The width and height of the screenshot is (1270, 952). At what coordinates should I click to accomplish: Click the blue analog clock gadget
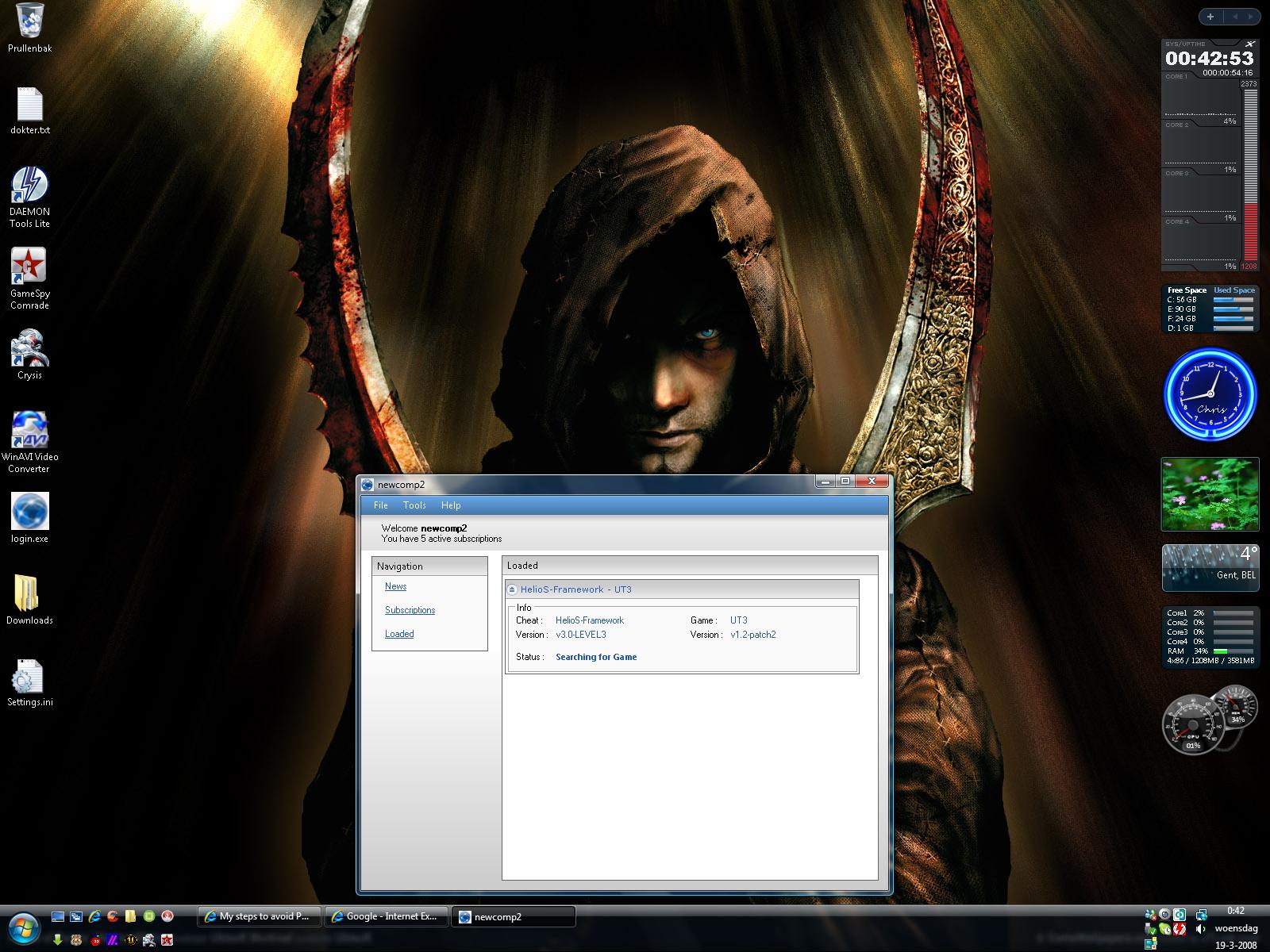tap(1210, 395)
